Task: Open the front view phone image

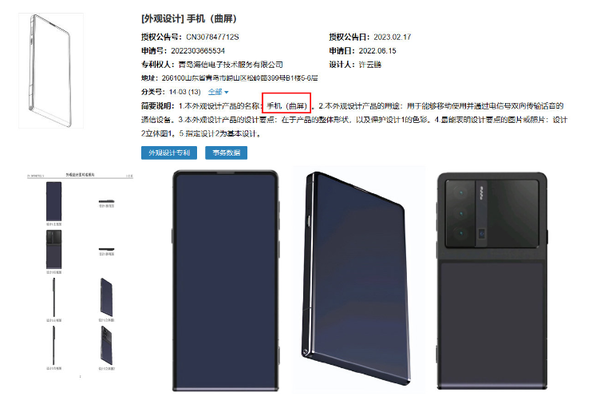Action: pos(225,281)
